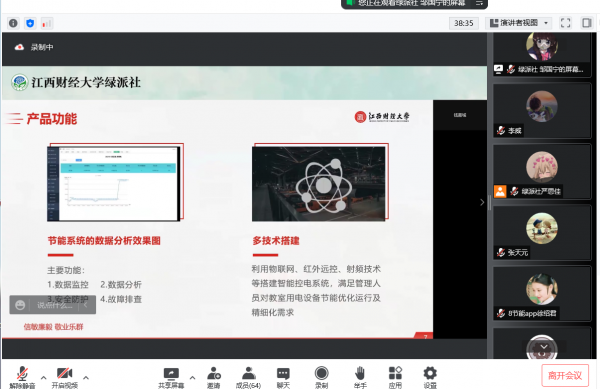Open the 聊天 chat panel
Viewport: 600px width, 389px height.
click(283, 377)
